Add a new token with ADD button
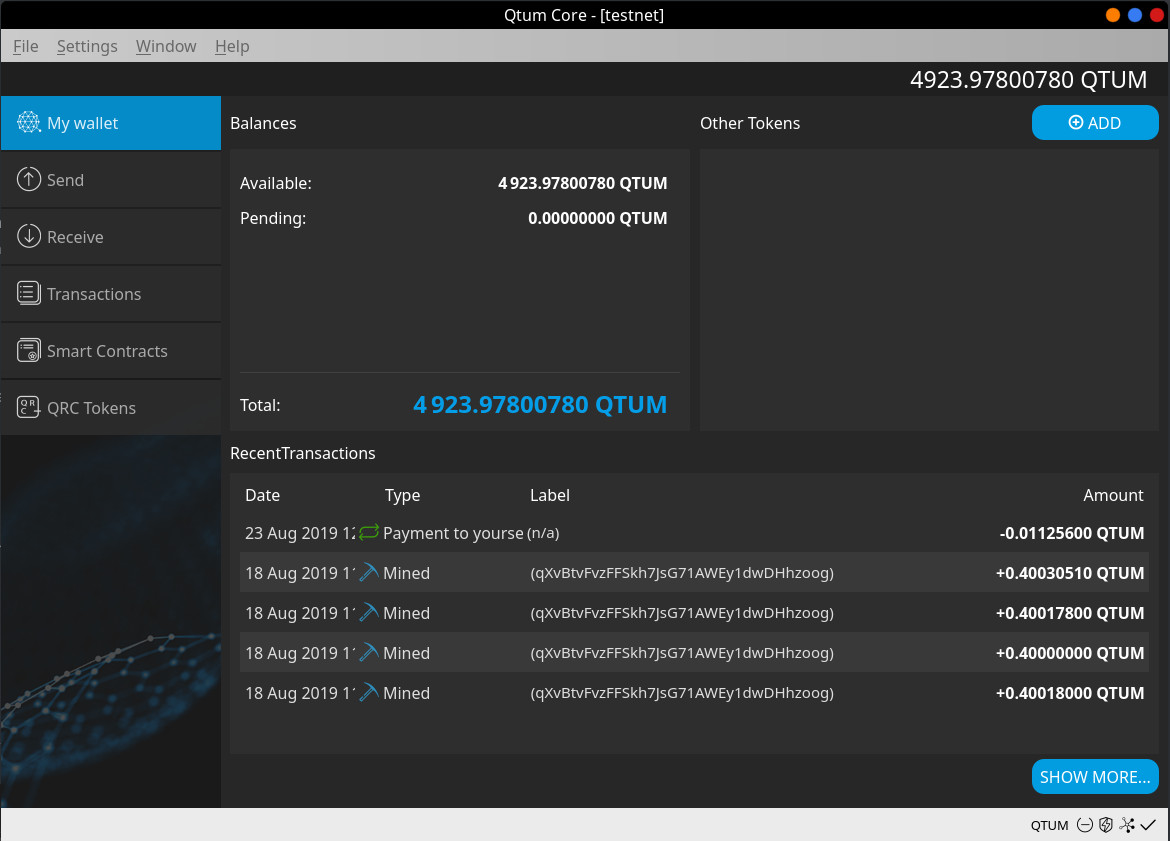This screenshot has width=1170, height=841. click(1095, 122)
